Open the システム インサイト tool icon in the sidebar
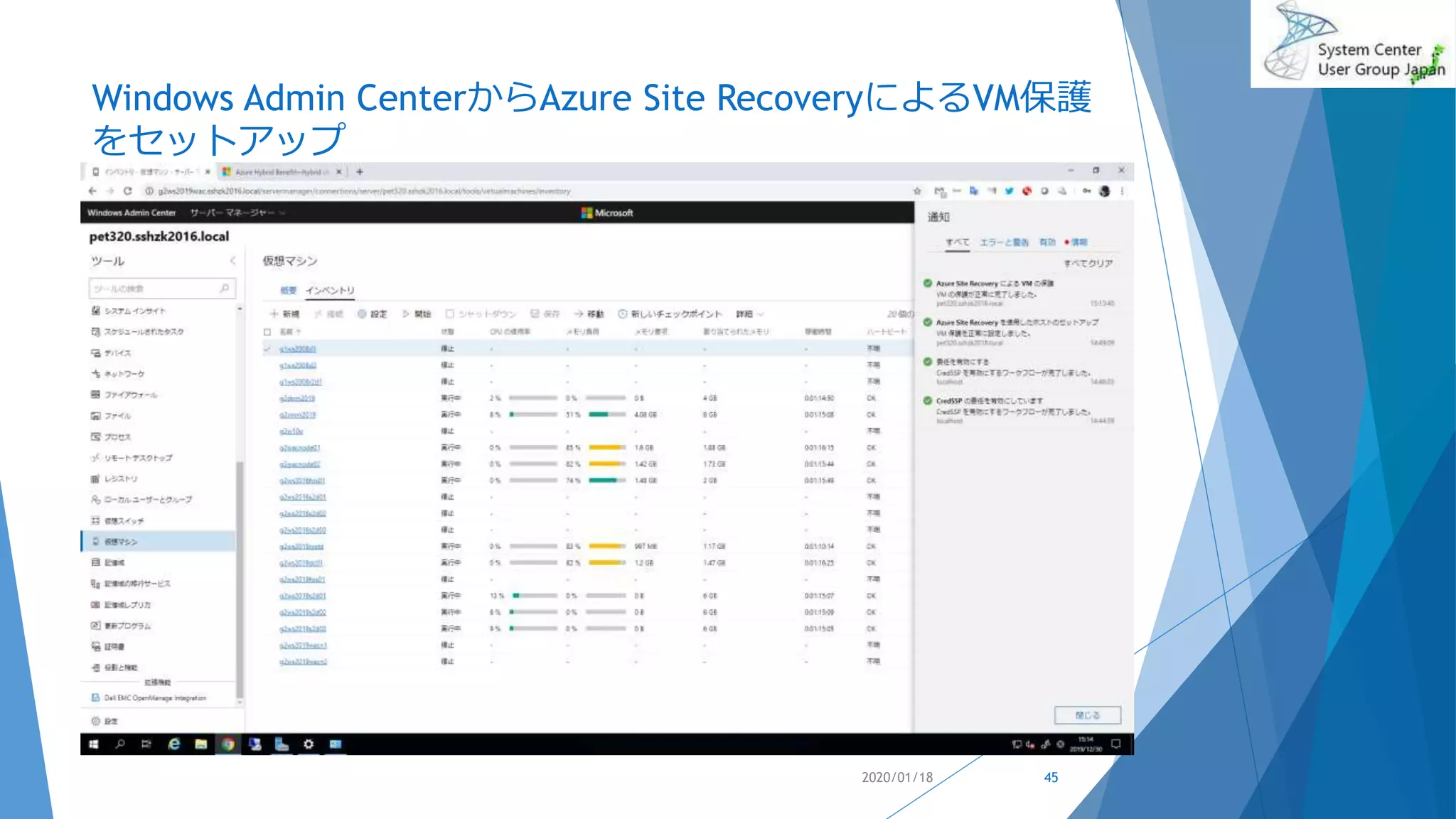Viewport: 1456px width, 819px height. [x=95, y=311]
